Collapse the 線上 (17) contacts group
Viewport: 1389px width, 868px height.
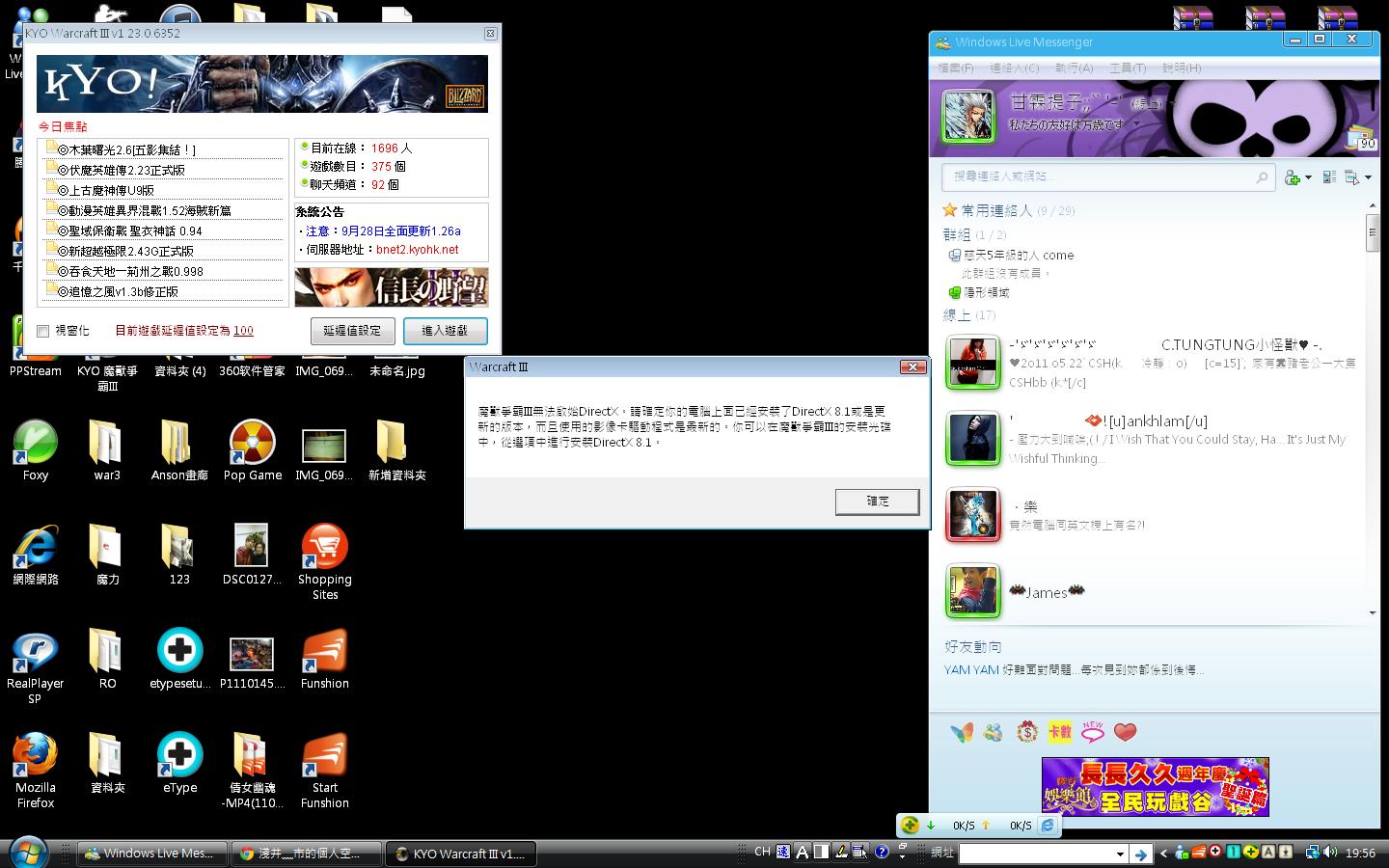(957, 315)
